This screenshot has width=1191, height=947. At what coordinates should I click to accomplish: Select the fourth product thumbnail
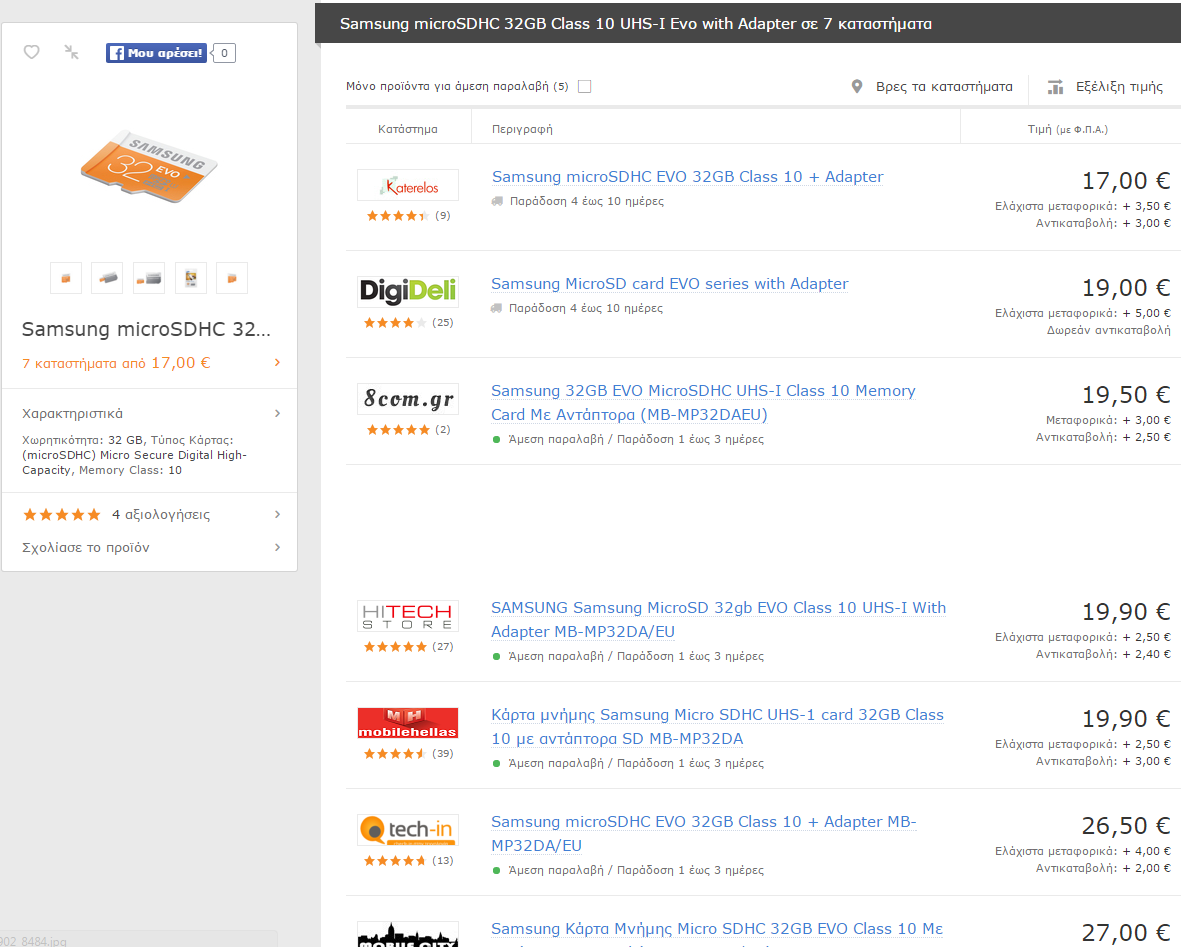[191, 278]
